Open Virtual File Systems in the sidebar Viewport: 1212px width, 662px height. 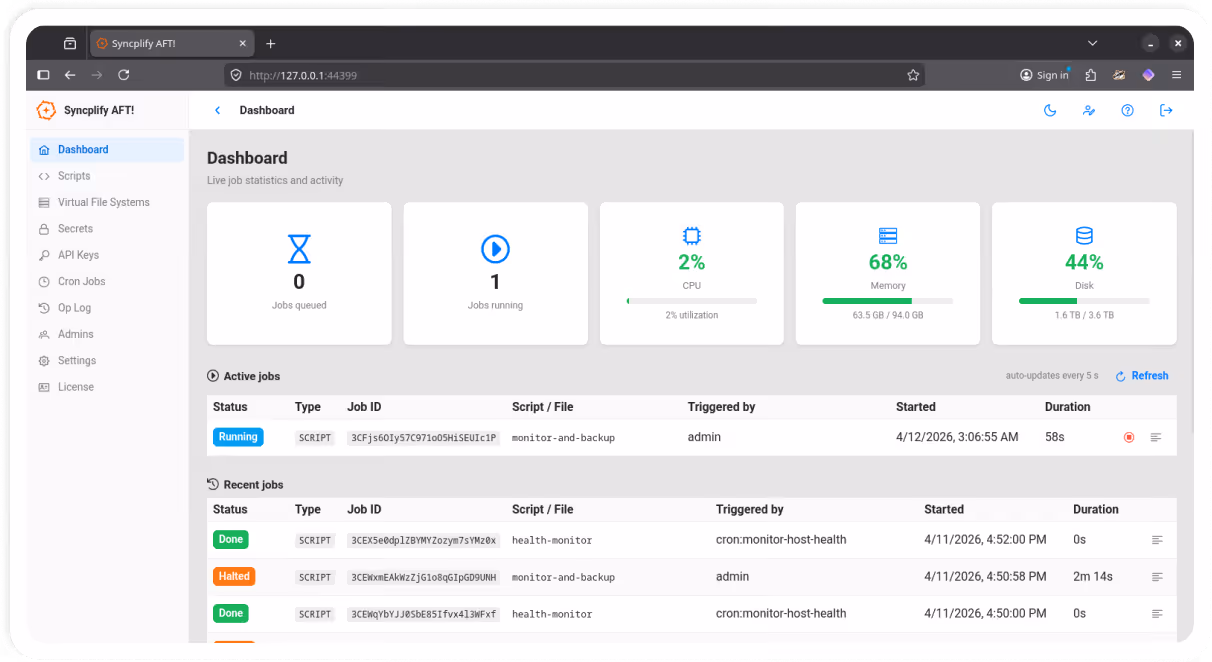[107, 202]
